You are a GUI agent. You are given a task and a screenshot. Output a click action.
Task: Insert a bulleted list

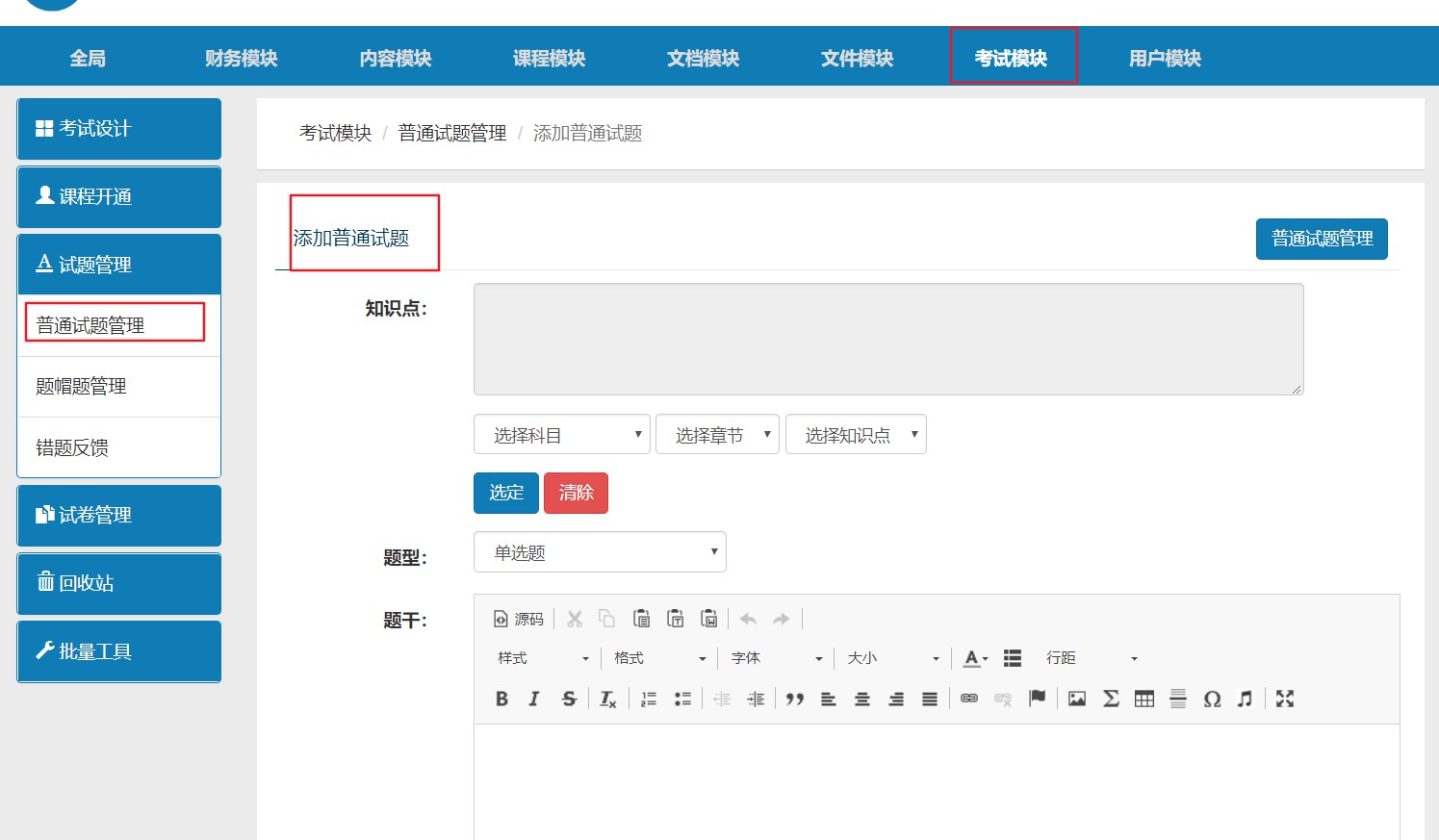pyautogui.click(x=682, y=699)
